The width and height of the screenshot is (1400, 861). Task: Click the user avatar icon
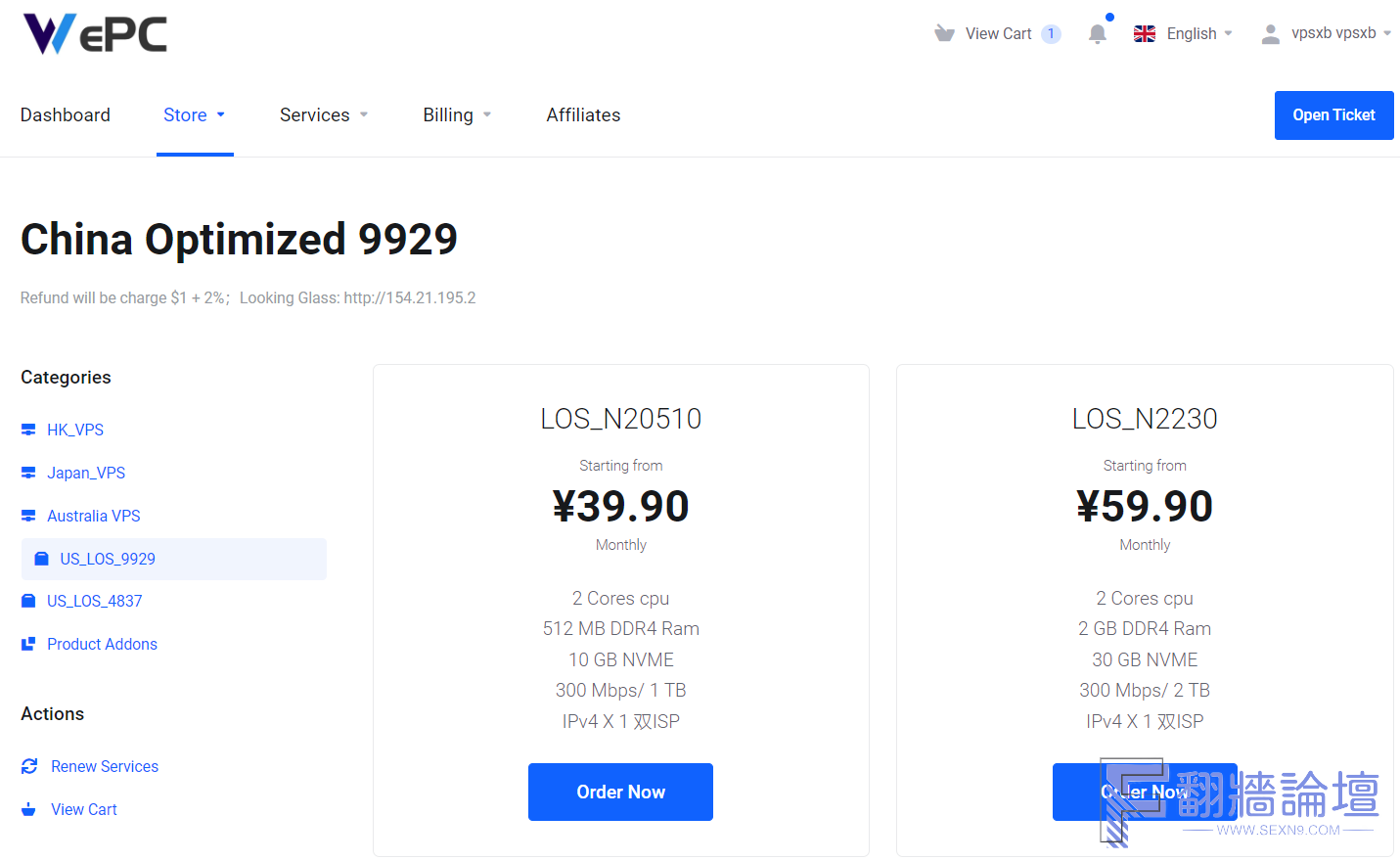(x=1270, y=34)
